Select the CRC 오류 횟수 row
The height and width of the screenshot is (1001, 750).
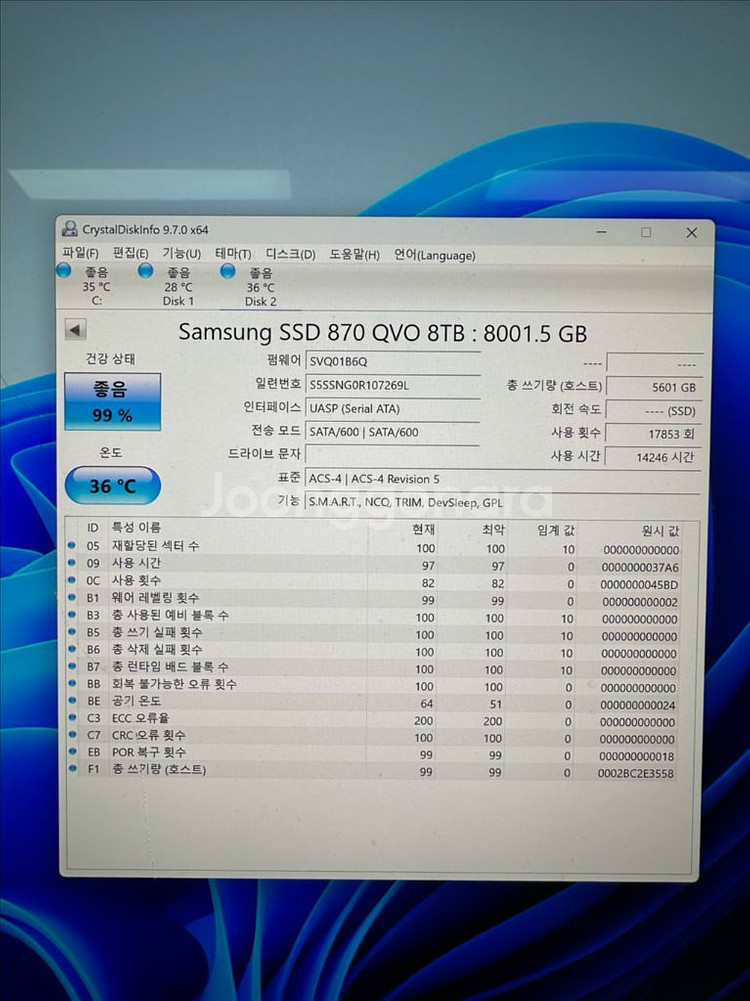[373, 737]
